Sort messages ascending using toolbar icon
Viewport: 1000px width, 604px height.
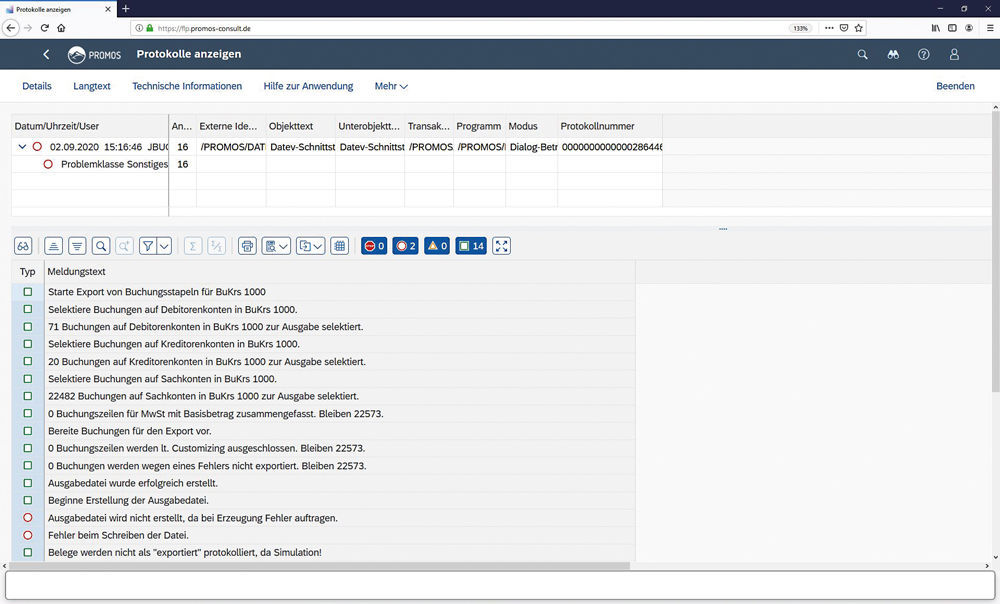point(53,246)
